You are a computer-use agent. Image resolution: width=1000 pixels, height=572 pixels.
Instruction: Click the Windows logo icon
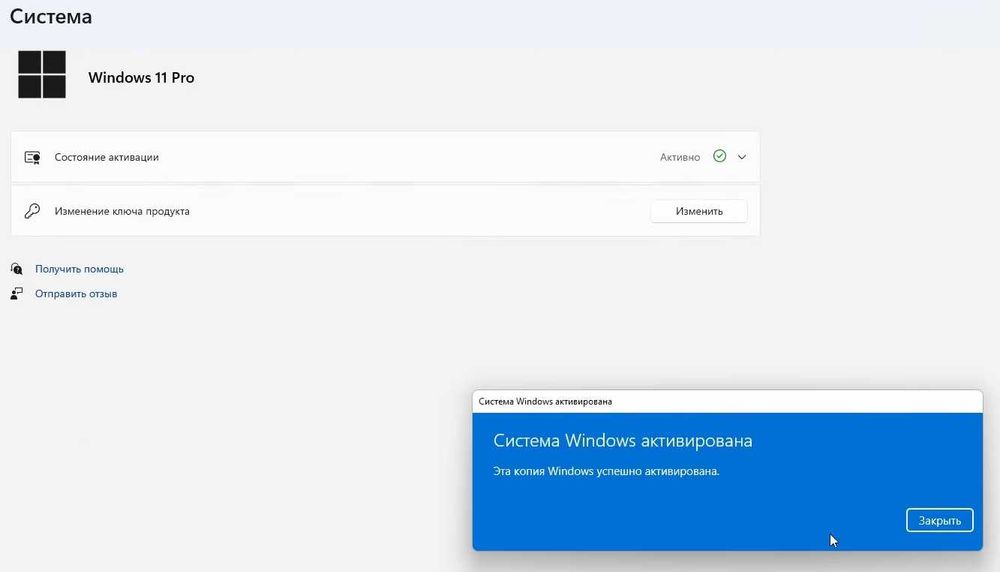(x=41, y=75)
